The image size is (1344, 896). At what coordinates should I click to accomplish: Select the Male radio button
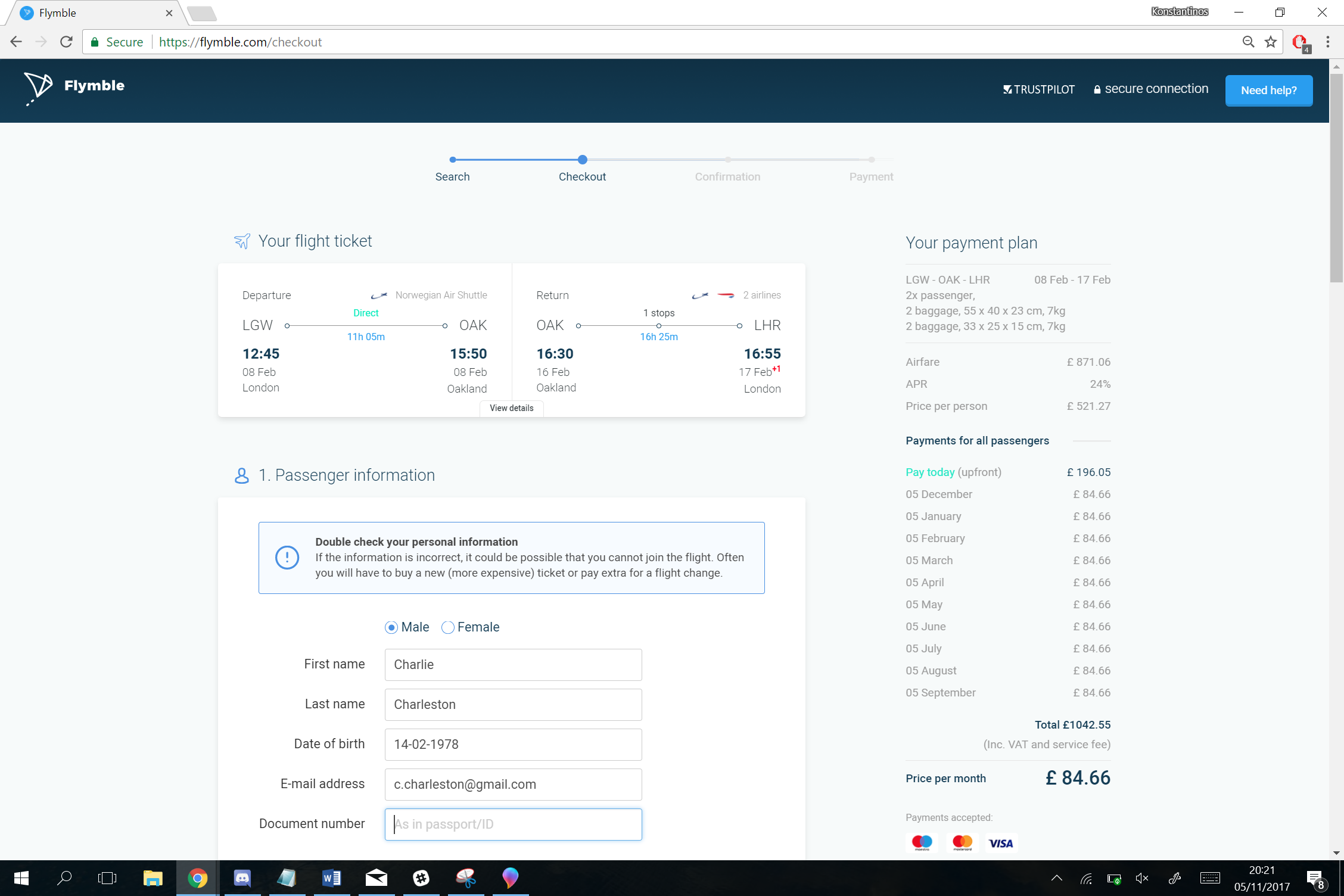(391, 627)
